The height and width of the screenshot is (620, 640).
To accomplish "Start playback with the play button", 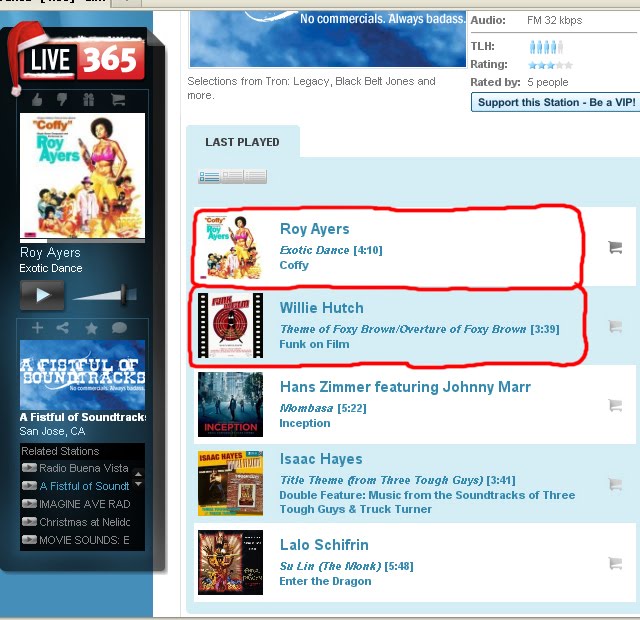I will click(42, 295).
